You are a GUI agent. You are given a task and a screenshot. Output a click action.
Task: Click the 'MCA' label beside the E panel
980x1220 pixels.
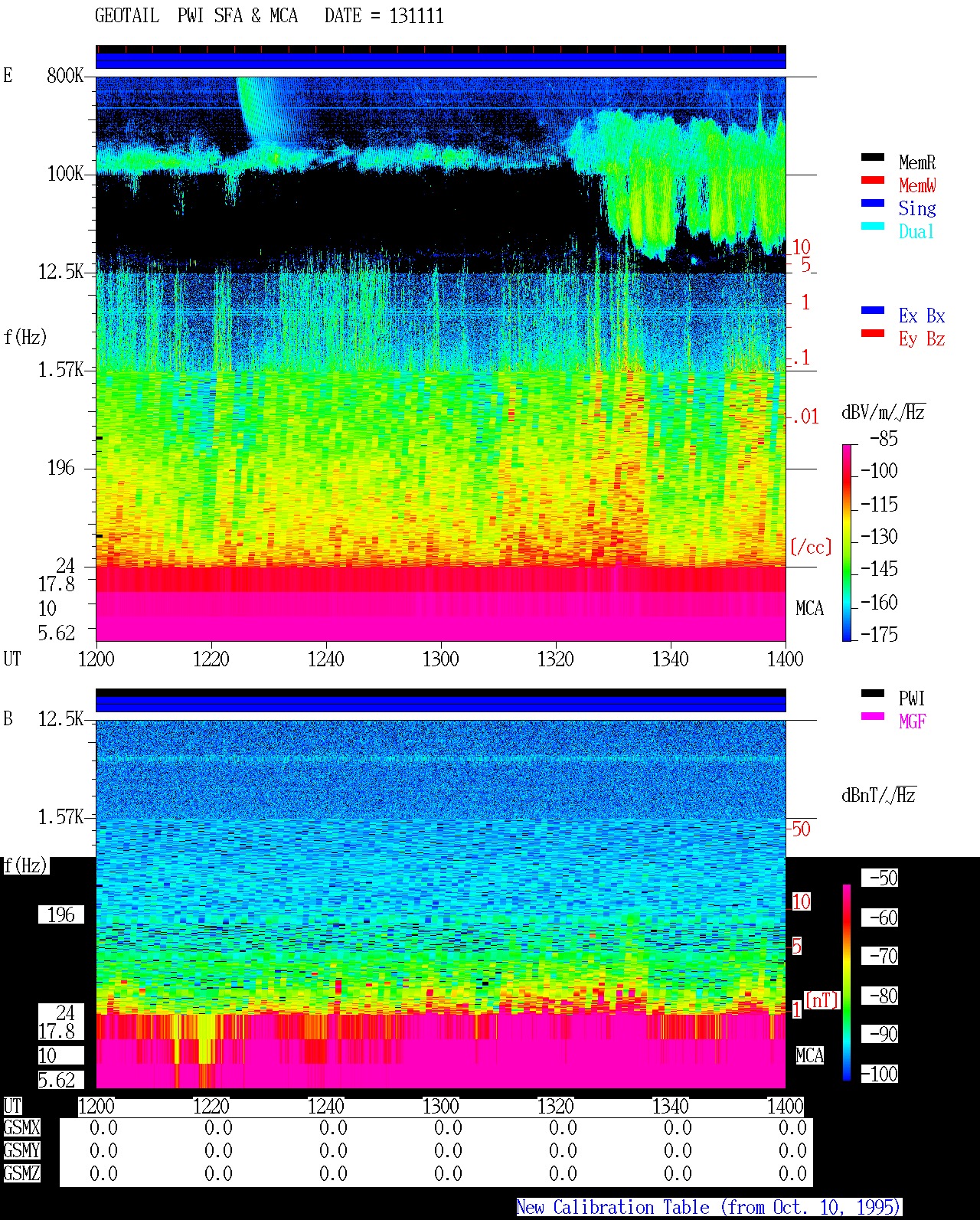[810, 609]
